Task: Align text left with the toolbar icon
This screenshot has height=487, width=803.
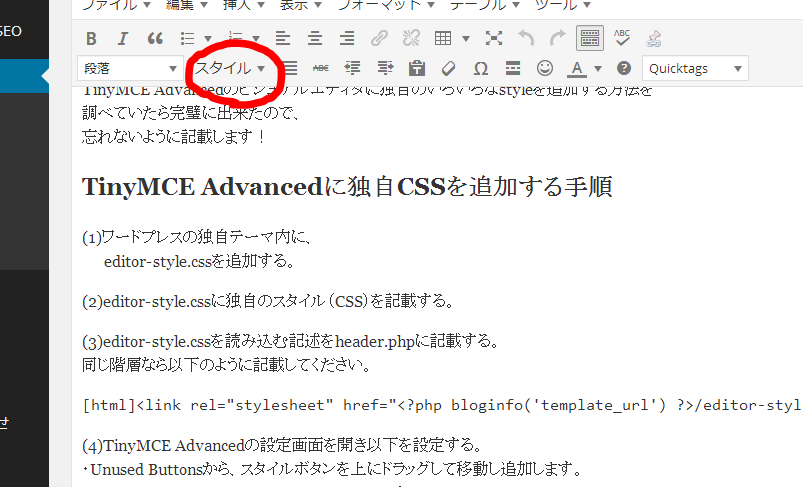Action: pyautogui.click(x=283, y=38)
